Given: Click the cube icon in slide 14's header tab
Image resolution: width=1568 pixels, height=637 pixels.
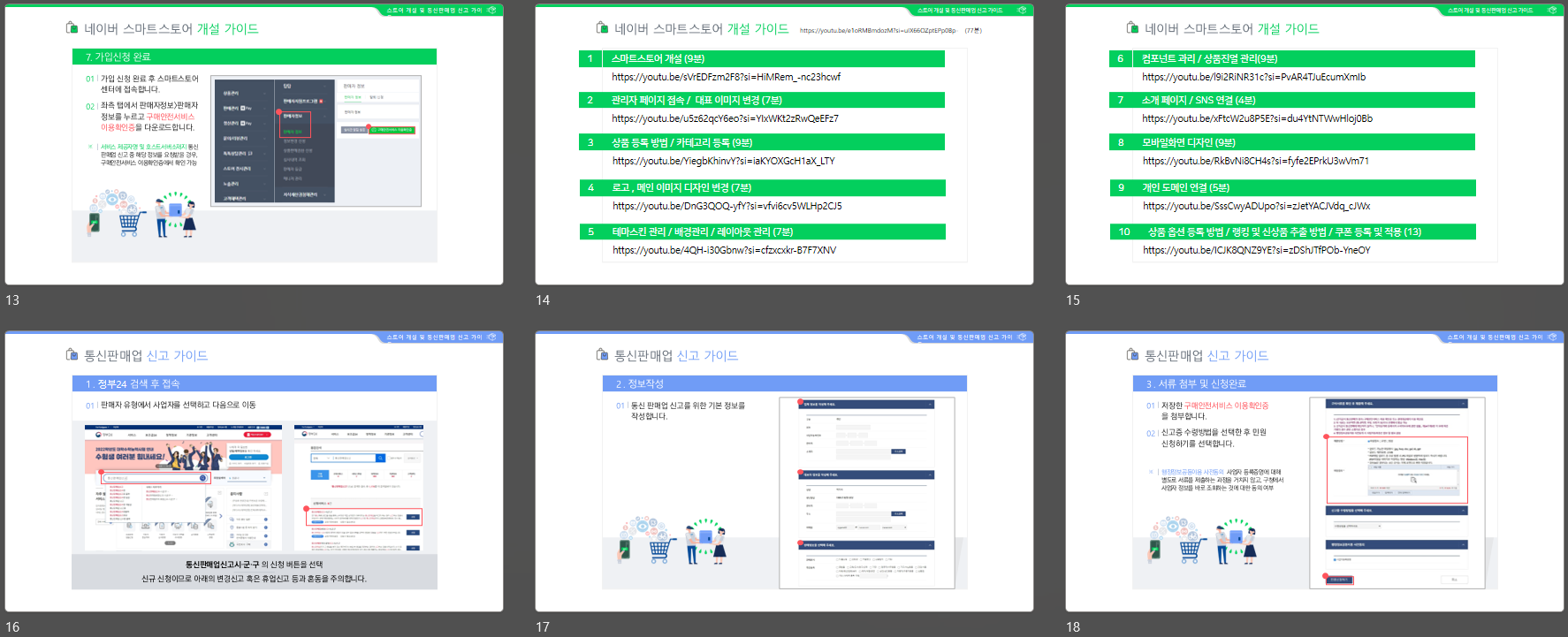Looking at the screenshot, I should click(x=1022, y=10).
